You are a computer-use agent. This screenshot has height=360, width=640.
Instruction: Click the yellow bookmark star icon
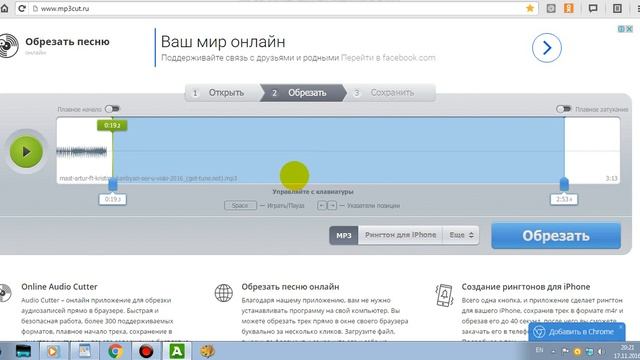coord(530,8)
